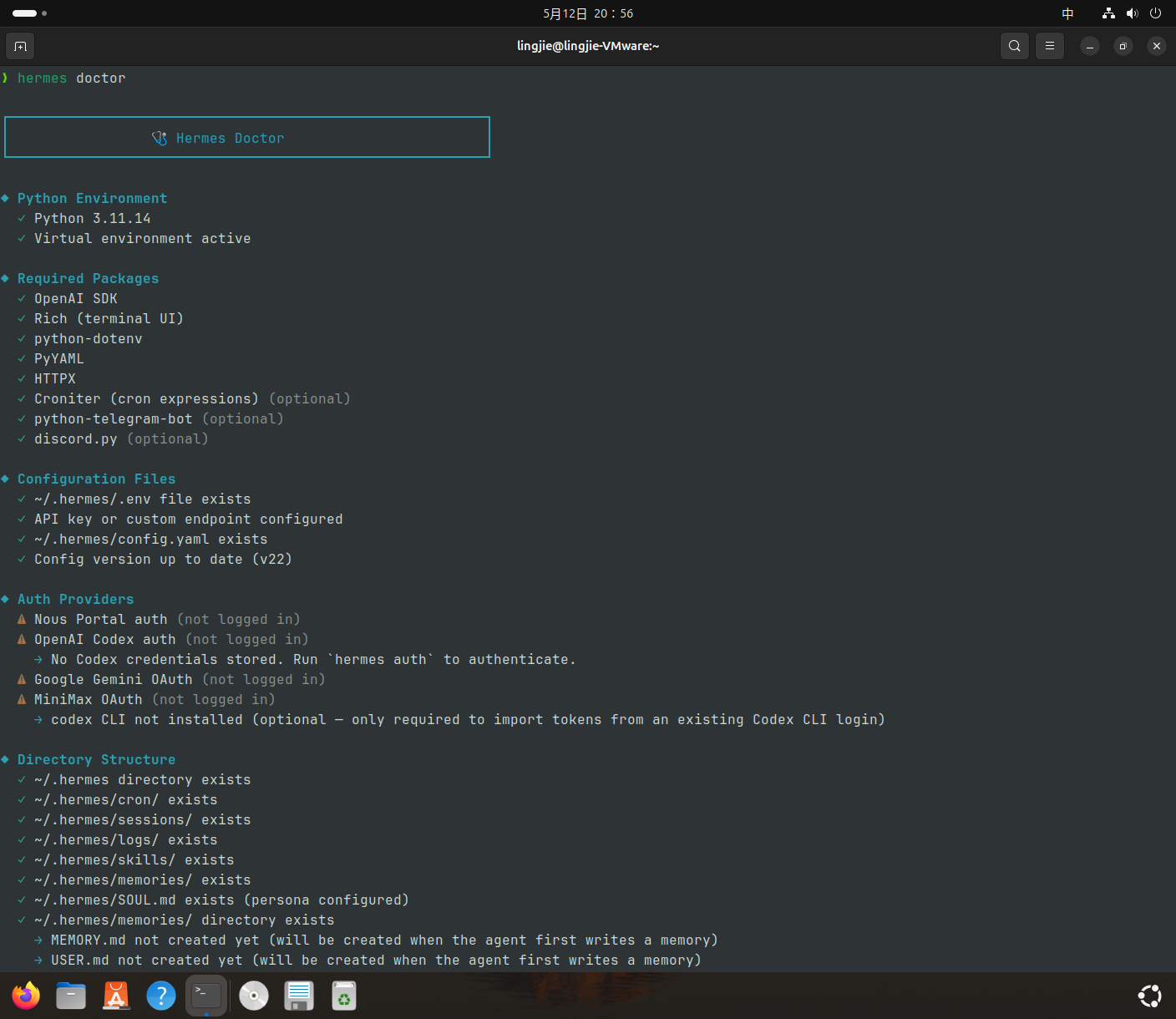Click the terminal title 'lingjie@lingjie-VMware:~'
Viewport: 1176px width, 1019px height.
pyautogui.click(x=588, y=46)
